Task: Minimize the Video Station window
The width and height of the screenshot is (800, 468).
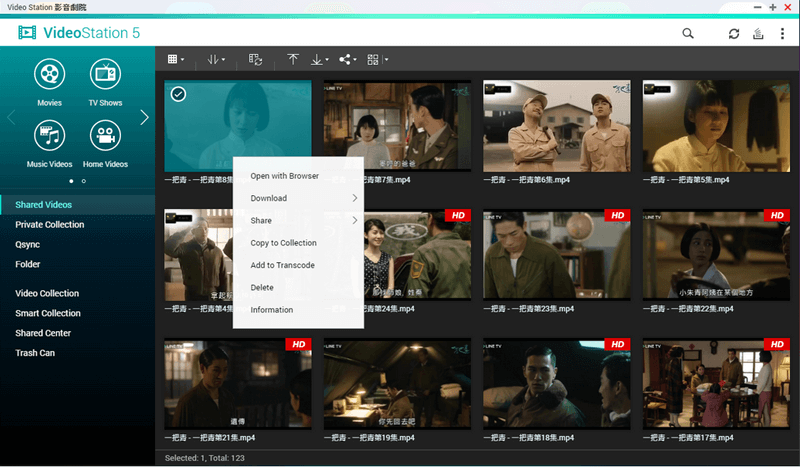Action: pos(758,7)
